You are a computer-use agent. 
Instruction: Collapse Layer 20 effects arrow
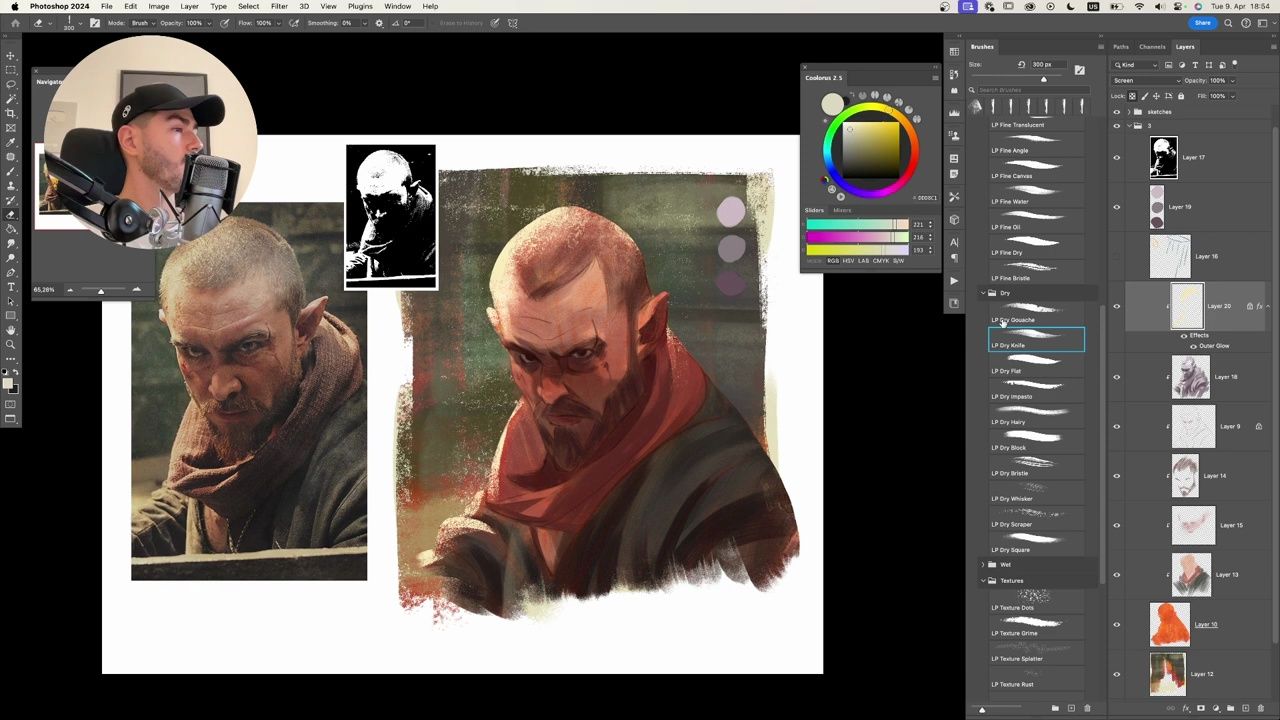tap(1268, 306)
